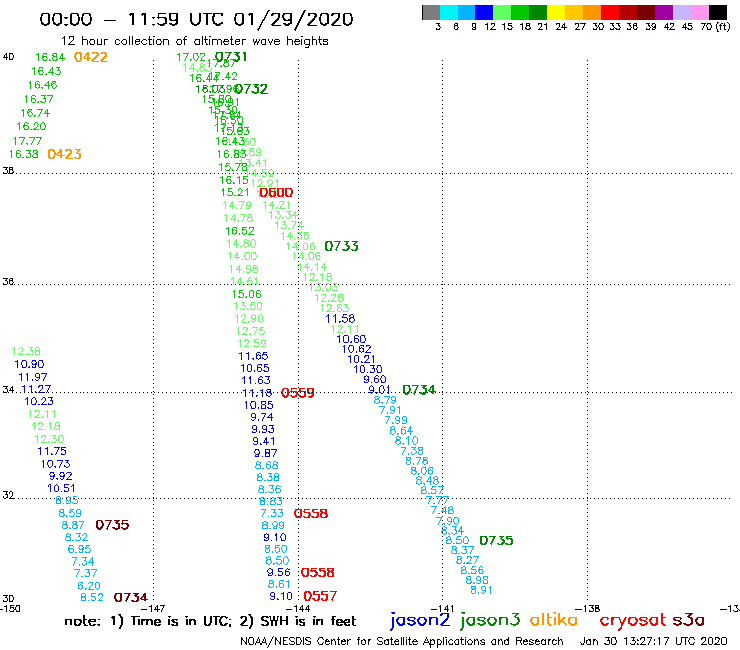Click the gray swatch in the wave-height legend

tap(431, 12)
